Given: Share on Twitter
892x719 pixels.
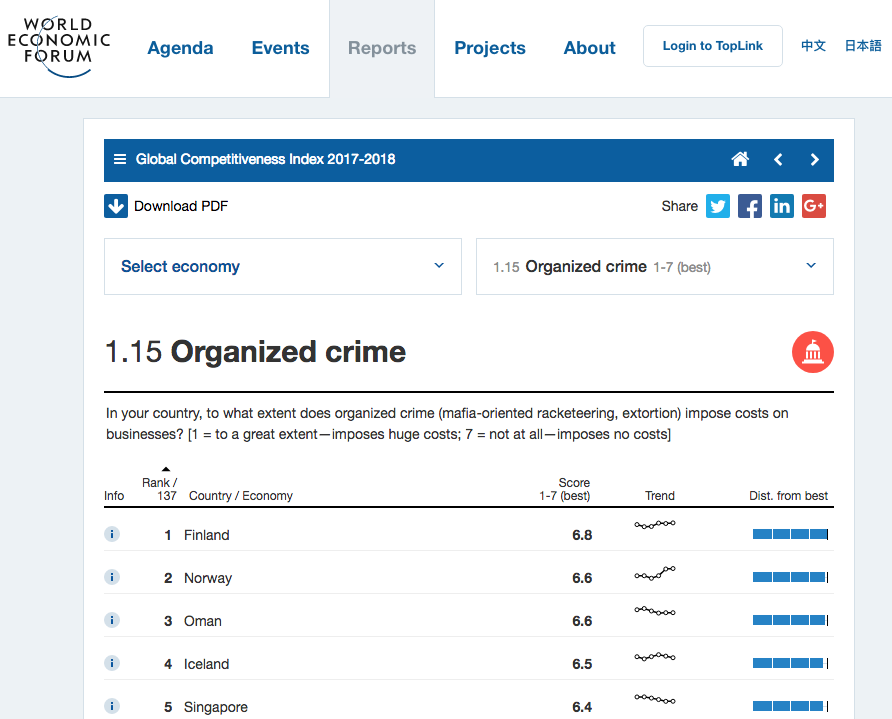Looking at the screenshot, I should tap(718, 206).
